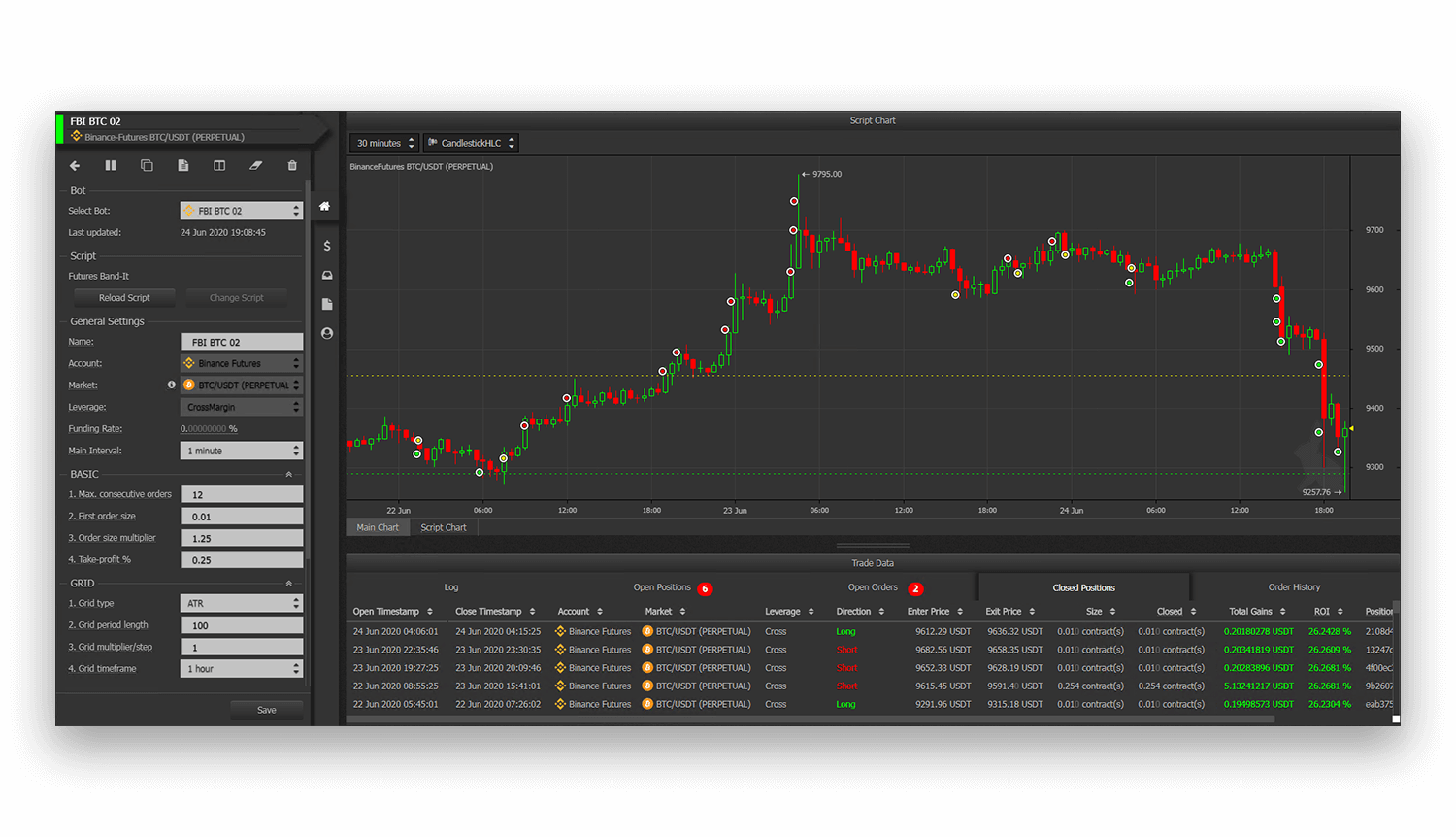Image resolution: width=1456 pixels, height=837 pixels.
Task: Switch to the Script Chart tab
Action: click(444, 527)
